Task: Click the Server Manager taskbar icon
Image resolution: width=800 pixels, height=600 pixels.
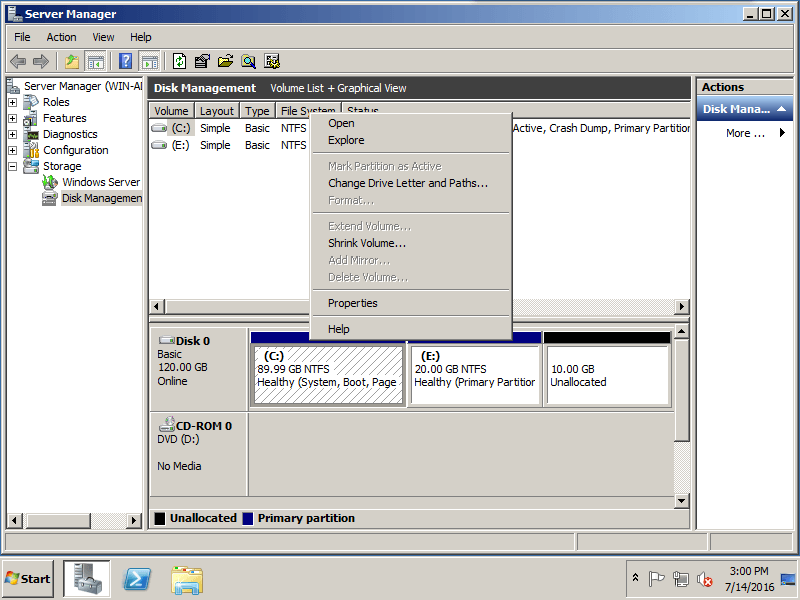Action: pos(86,579)
